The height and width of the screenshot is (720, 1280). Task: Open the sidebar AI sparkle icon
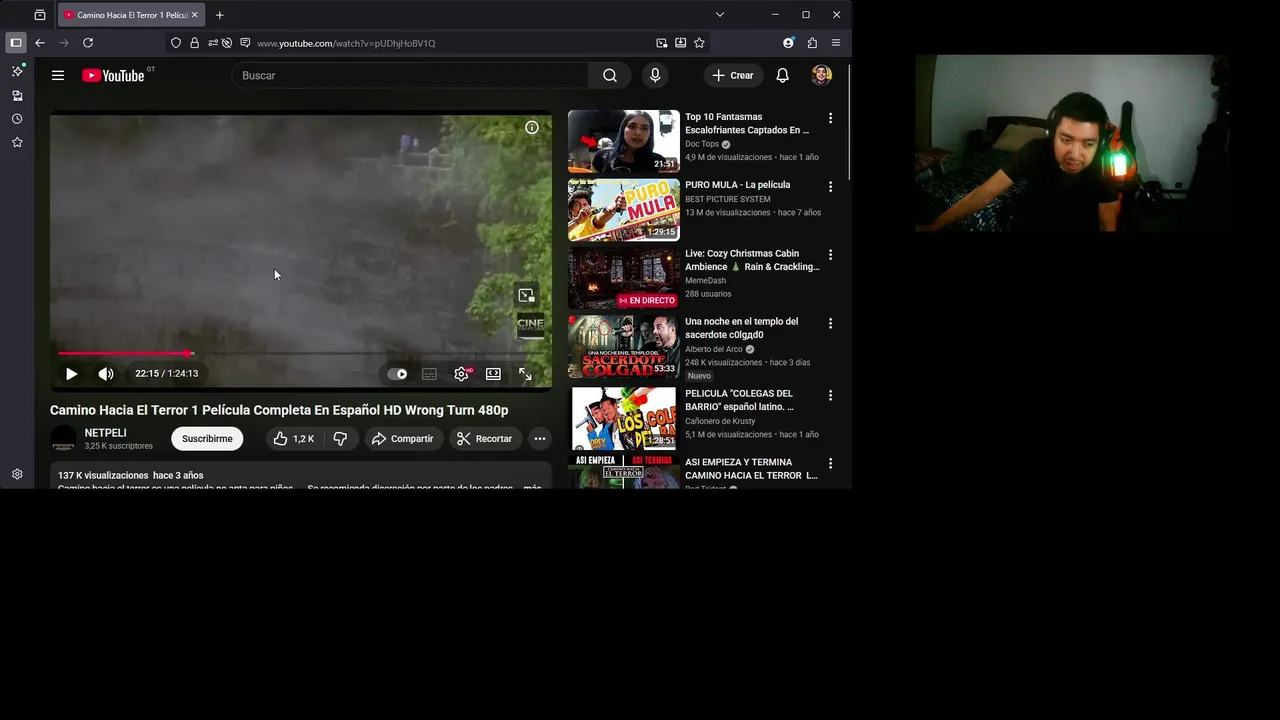point(17,71)
